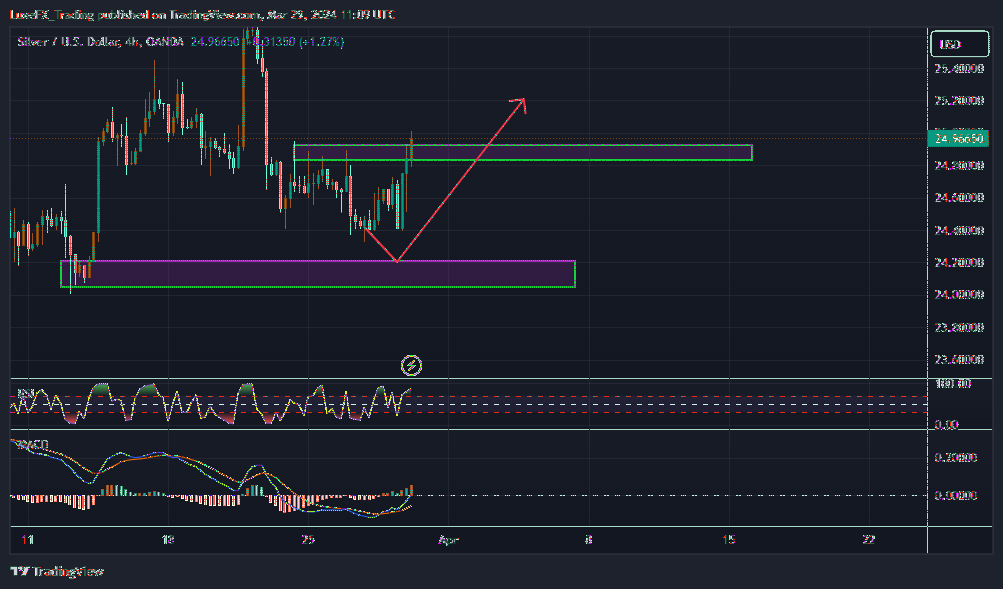Click the 24.60000 price axis label
1003x589 pixels.
(959, 198)
